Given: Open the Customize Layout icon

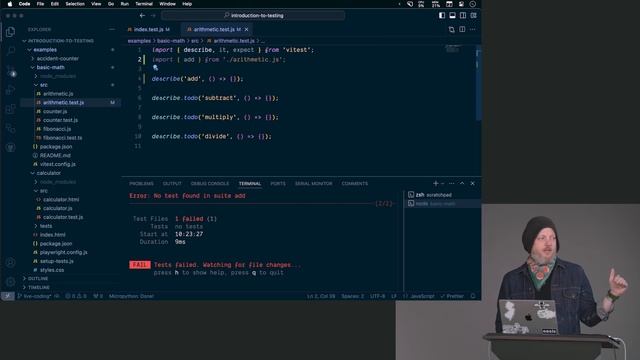Looking at the screenshot, I should click(x=473, y=16).
